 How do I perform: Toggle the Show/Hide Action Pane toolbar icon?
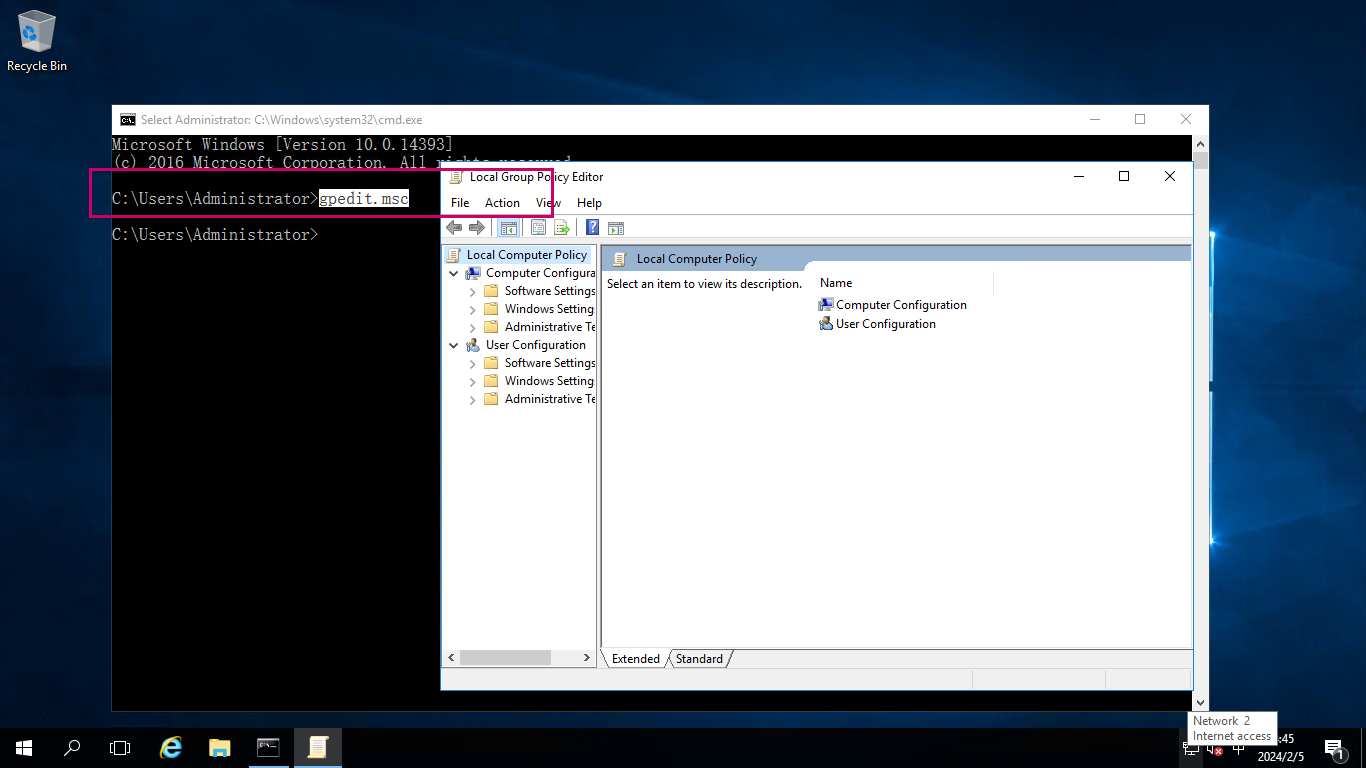point(616,228)
